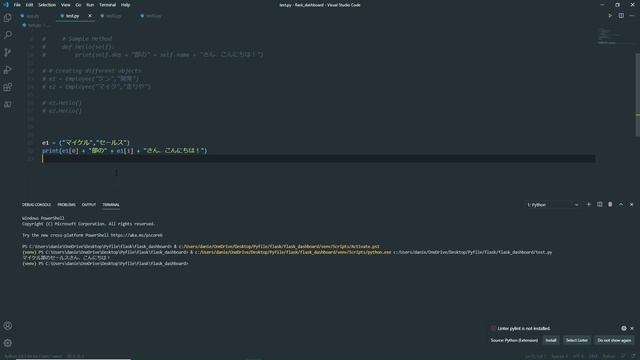The height and width of the screenshot is (360, 640).
Task: Switch to the PROBLEMS panel tab
Action: click(x=67, y=204)
